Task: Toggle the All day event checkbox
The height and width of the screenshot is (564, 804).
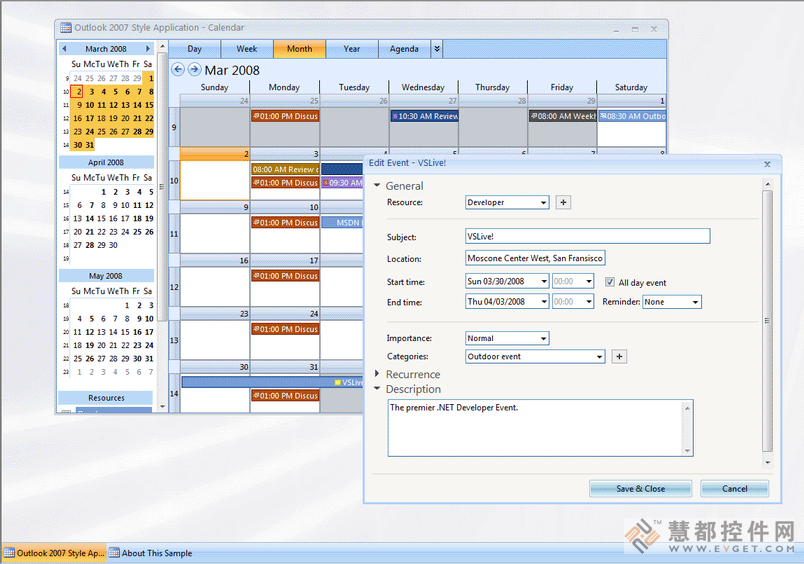Action: pos(610,282)
